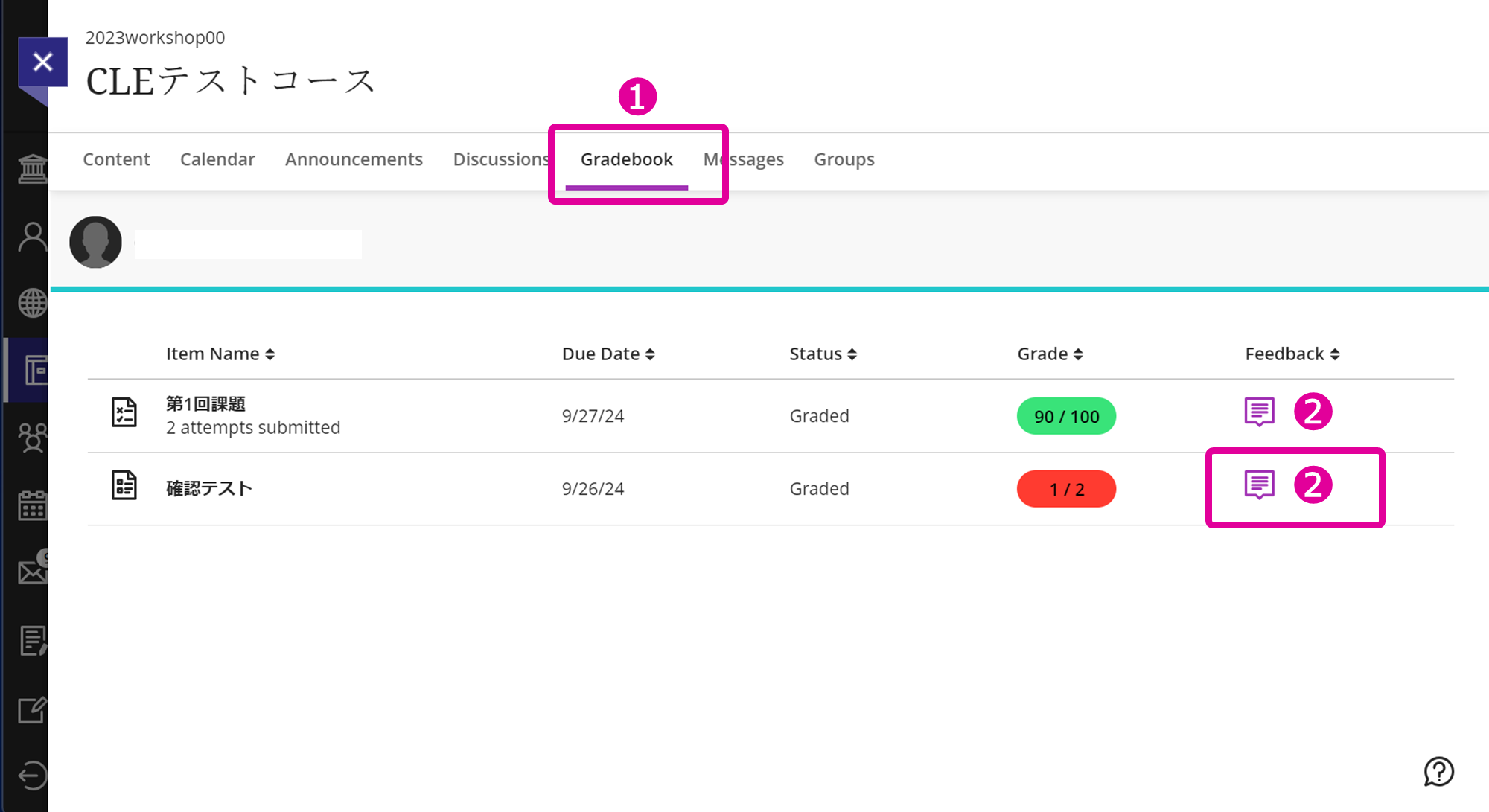The width and height of the screenshot is (1489, 812).
Task: Select the activity stream globe icon
Action: (31, 302)
